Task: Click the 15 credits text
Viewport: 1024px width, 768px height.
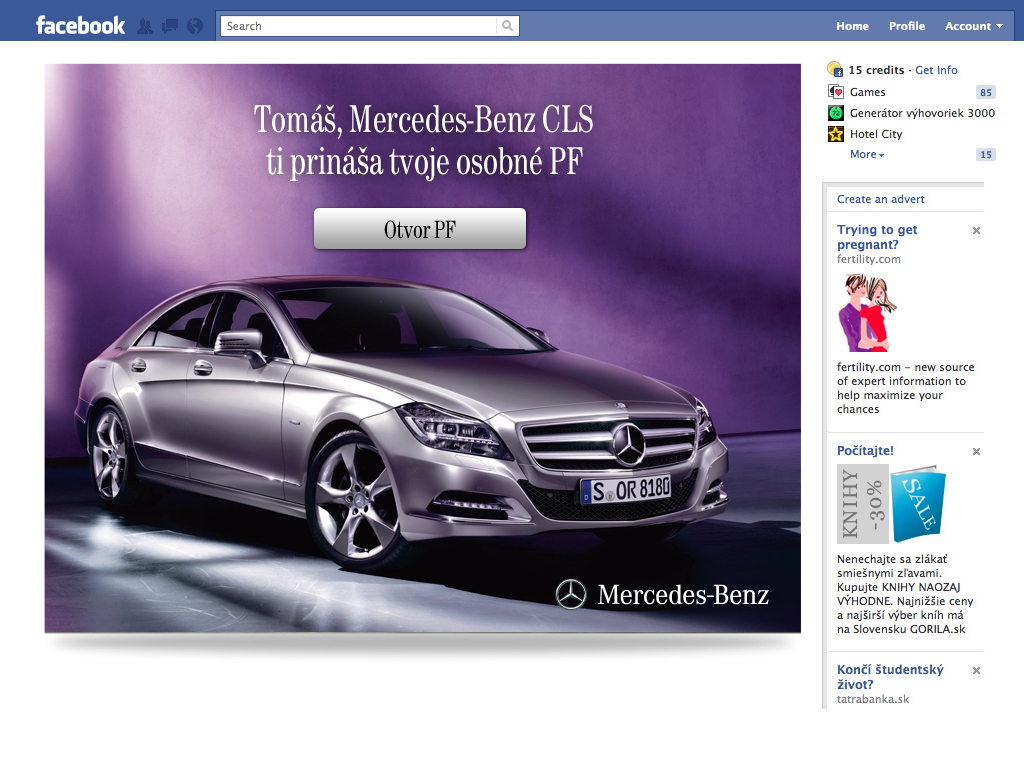Action: (876, 70)
